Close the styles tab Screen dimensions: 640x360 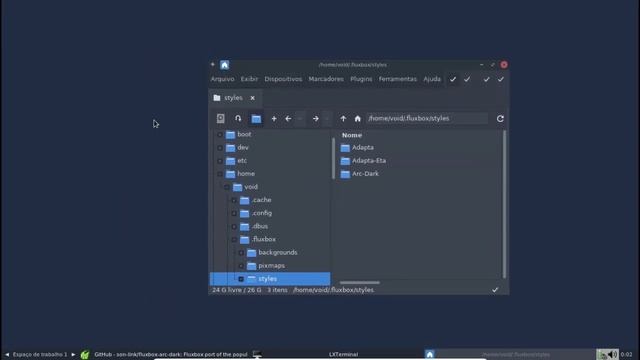coord(253,98)
